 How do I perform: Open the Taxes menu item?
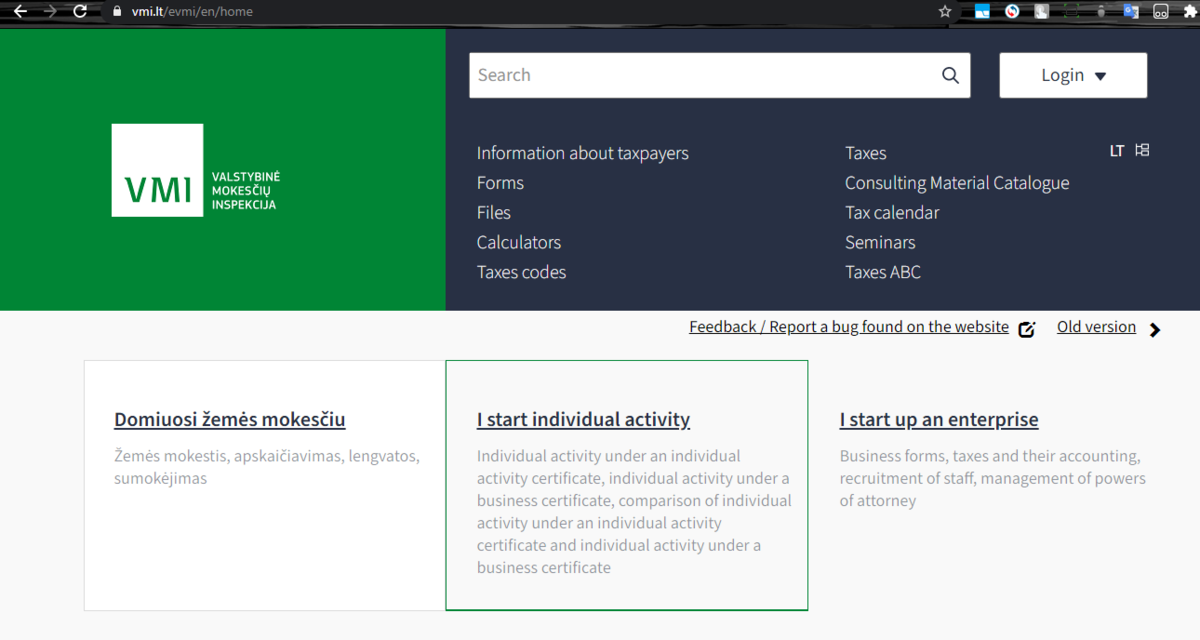point(866,153)
